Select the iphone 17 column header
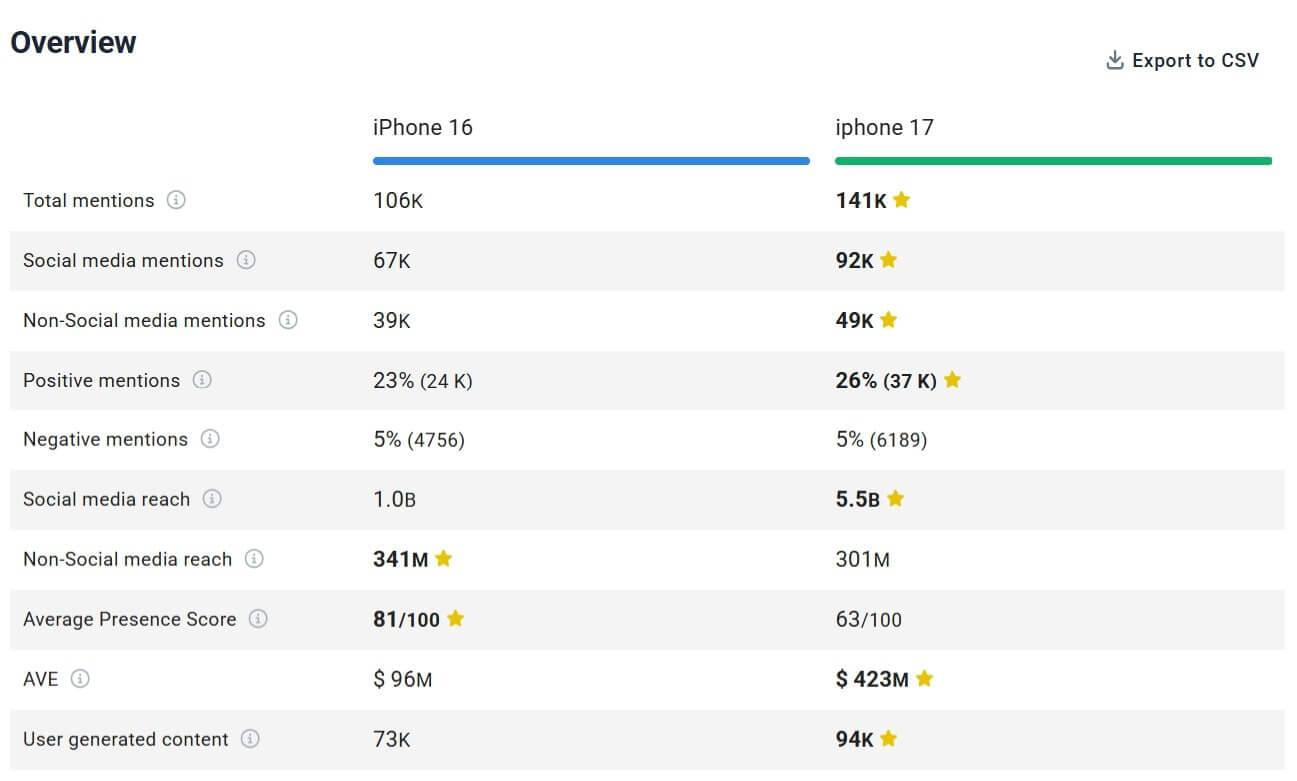Viewport: 1297px width, 781px height. pyautogui.click(x=885, y=128)
